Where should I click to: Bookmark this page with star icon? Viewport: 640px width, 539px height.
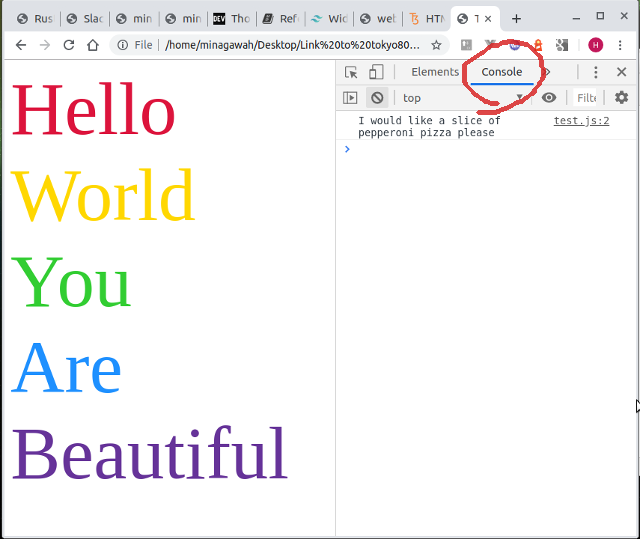click(x=436, y=45)
